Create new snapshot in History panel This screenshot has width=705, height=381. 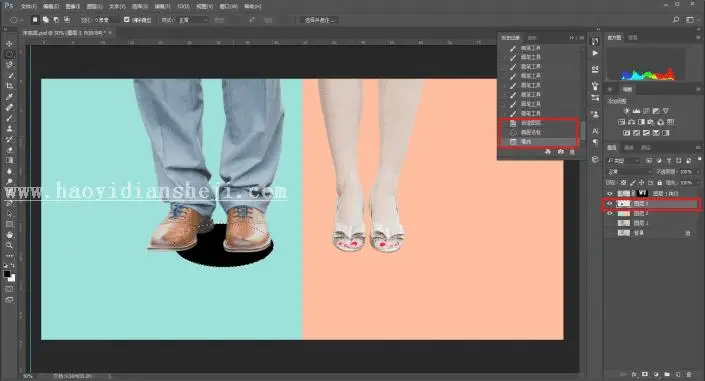coord(560,152)
